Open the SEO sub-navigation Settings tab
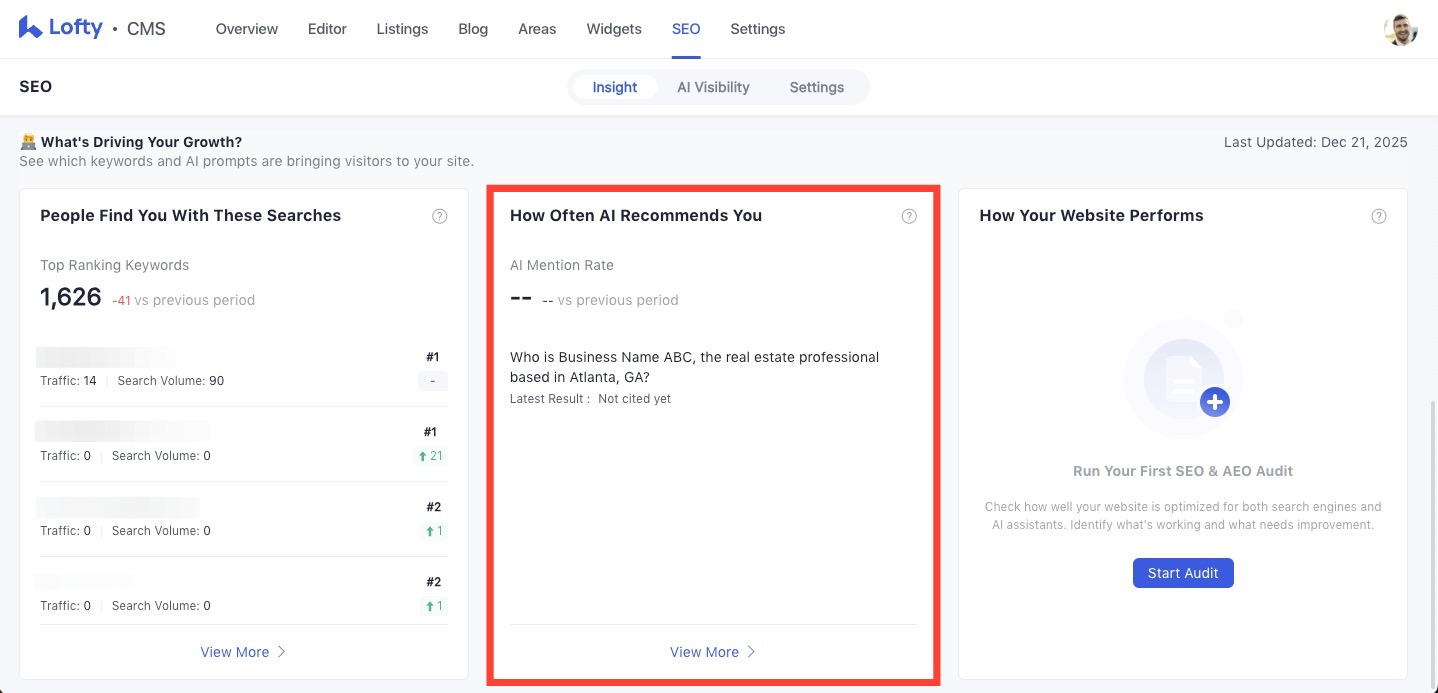Screen dimensions: 1438x693 [x=816, y=87]
